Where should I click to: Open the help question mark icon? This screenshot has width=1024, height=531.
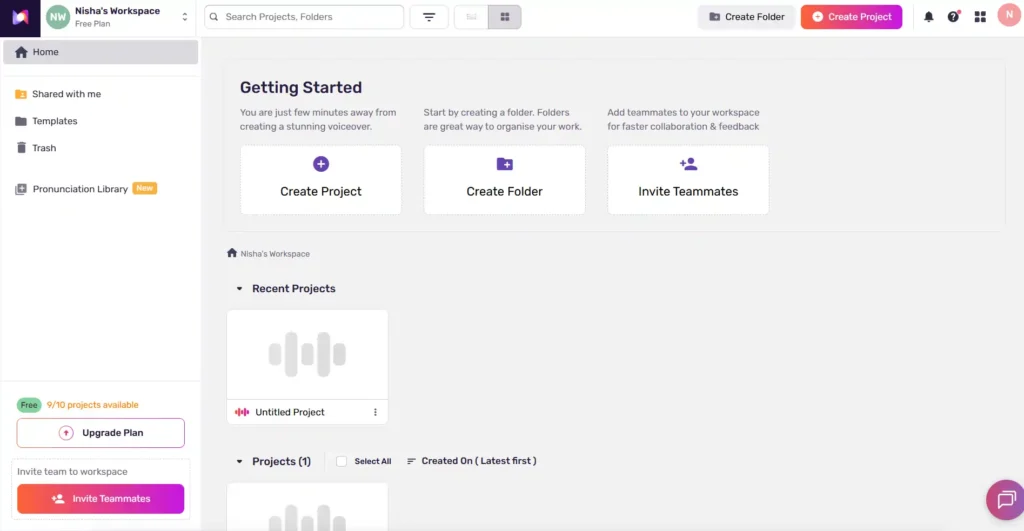click(953, 17)
